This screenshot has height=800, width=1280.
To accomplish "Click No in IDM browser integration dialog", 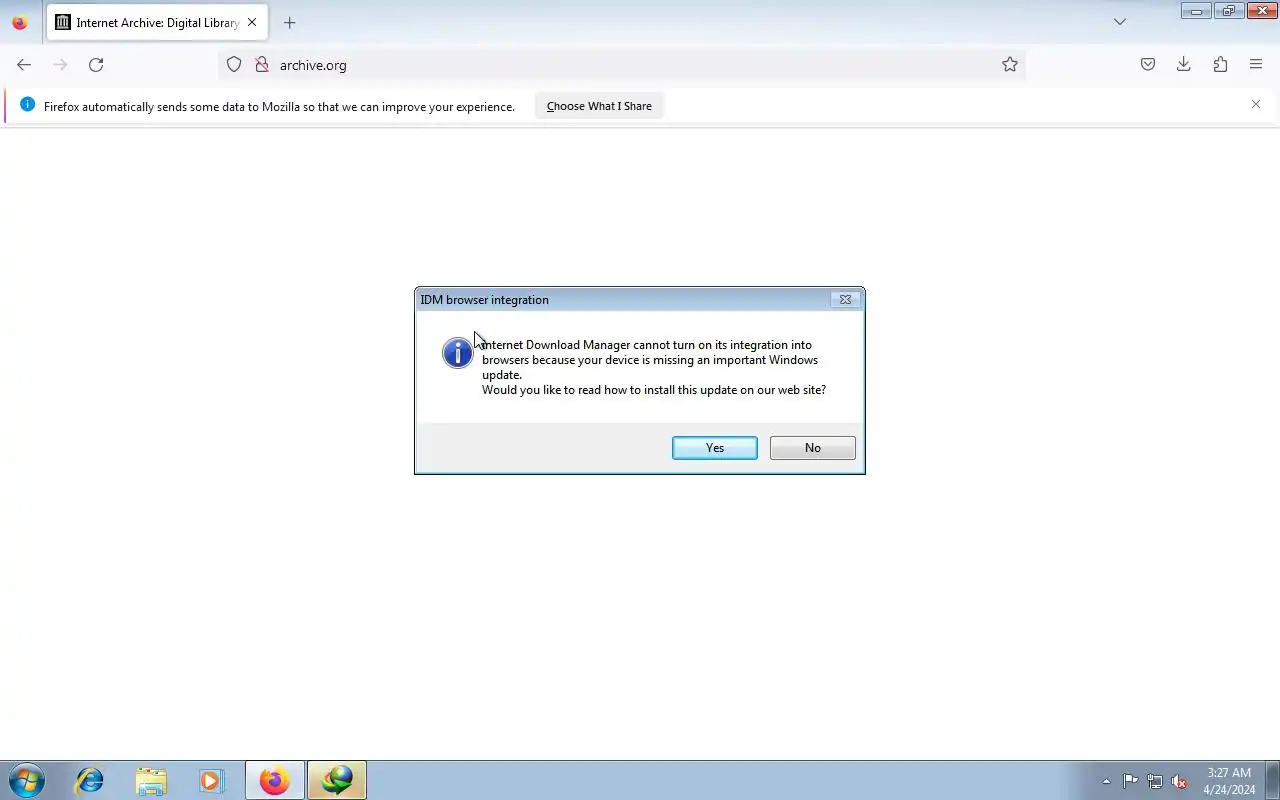I will click(x=812, y=448).
